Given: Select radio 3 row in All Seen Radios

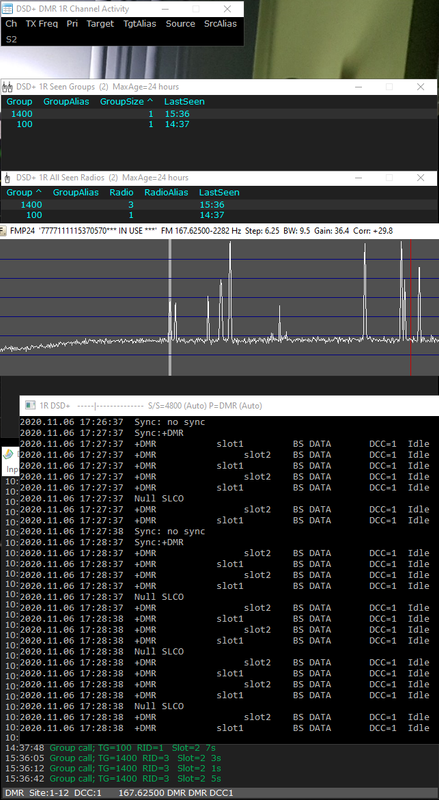Looking at the screenshot, I should click(219, 205).
